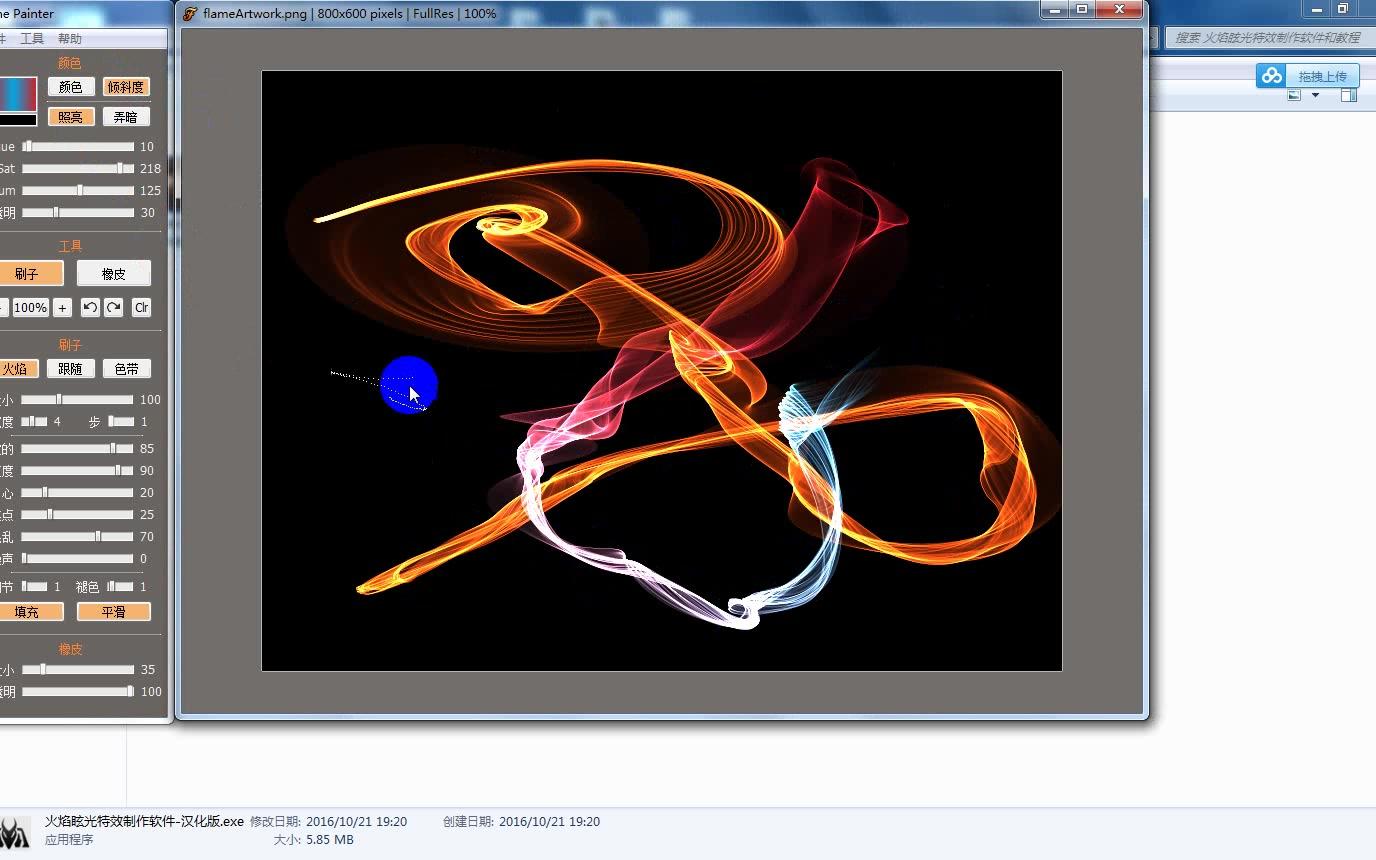The width and height of the screenshot is (1376, 860).
Task: Adjust the Sat slider showing 218
Action: 78,169
